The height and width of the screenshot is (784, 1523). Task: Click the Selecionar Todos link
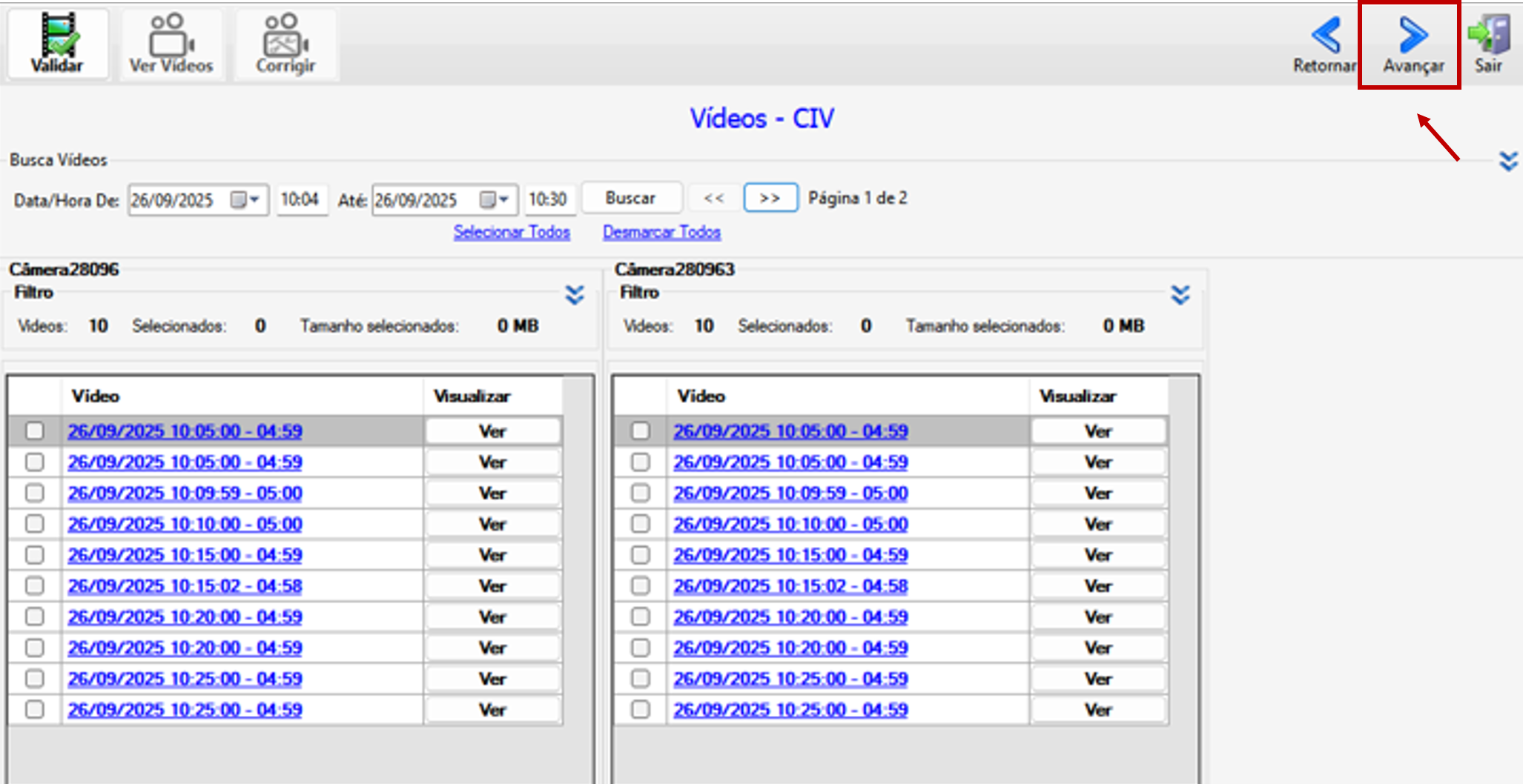(512, 232)
